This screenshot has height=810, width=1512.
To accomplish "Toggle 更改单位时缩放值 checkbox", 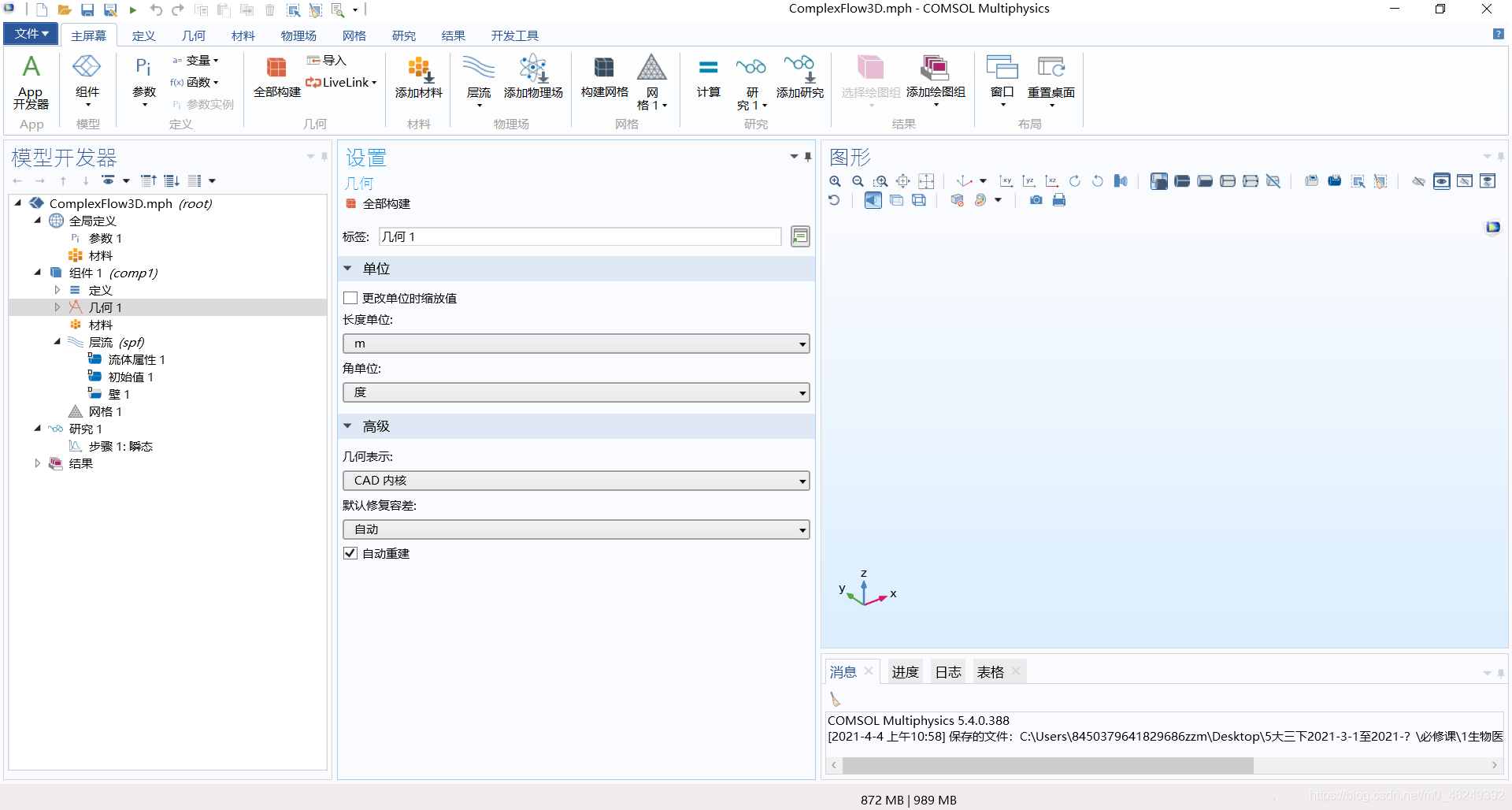I will (350, 298).
